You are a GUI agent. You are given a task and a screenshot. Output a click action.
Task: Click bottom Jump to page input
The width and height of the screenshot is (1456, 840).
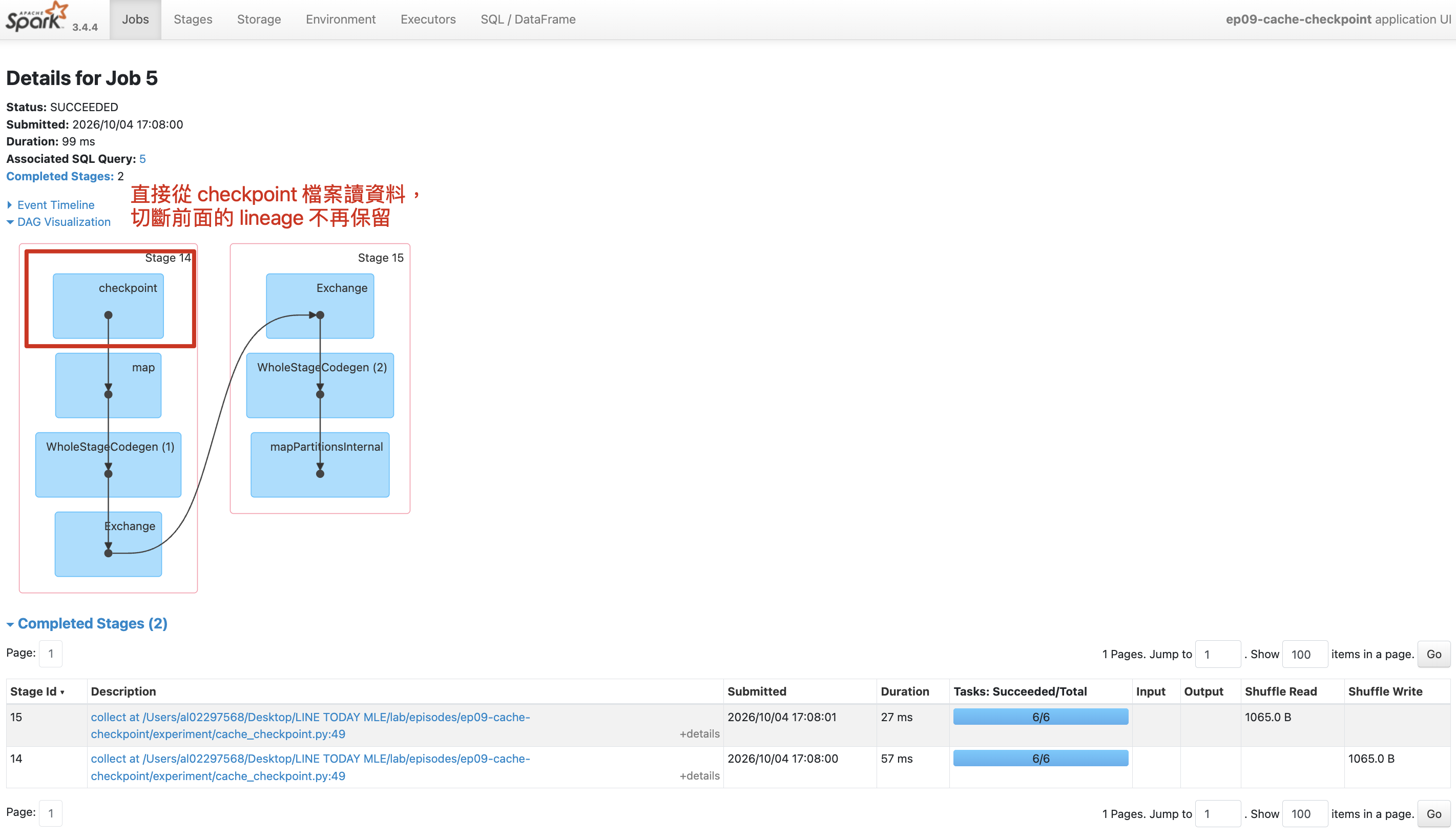[1218, 813]
